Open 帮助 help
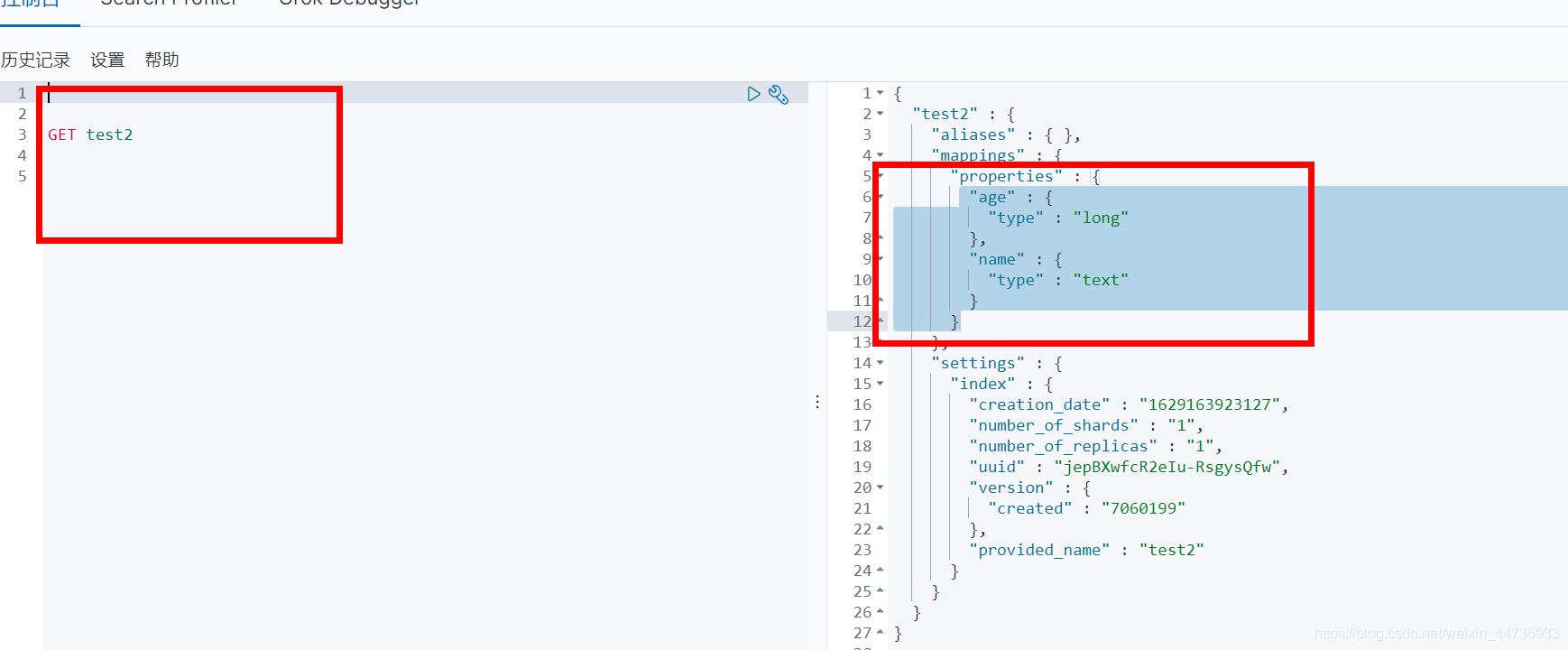This screenshot has width=1568, height=650. pos(161,60)
